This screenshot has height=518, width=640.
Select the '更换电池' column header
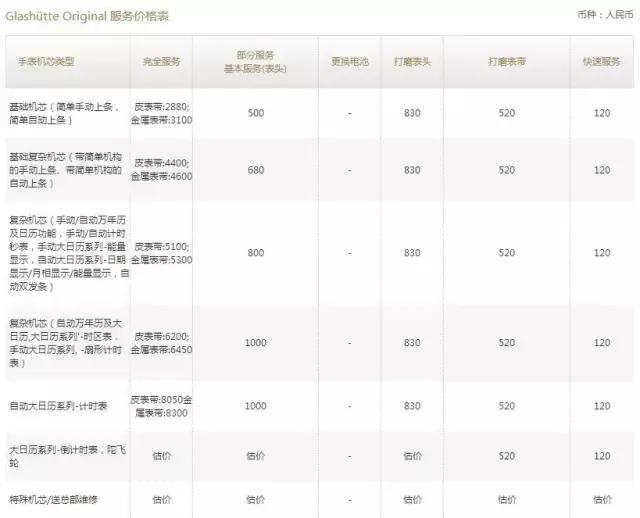coord(350,62)
